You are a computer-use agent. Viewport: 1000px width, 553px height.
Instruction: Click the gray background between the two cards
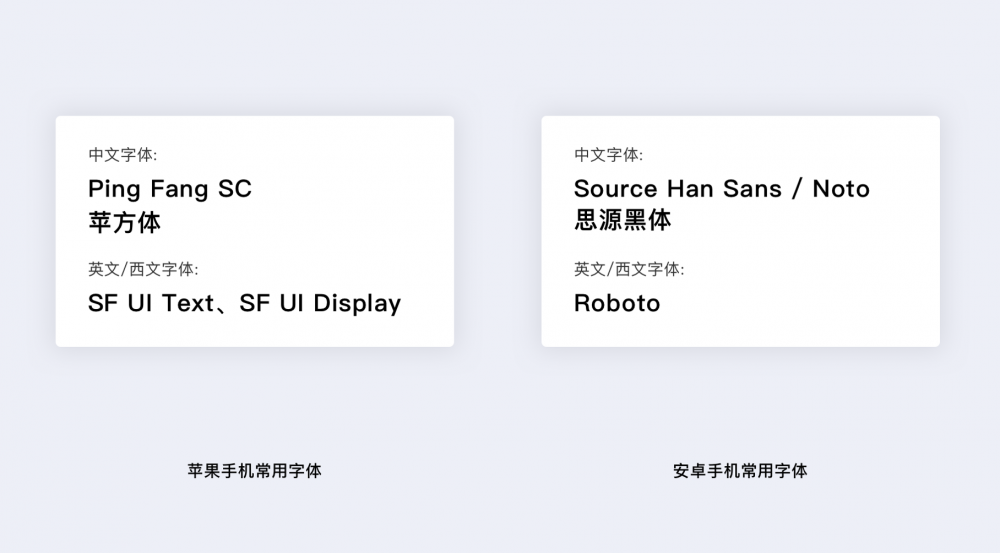point(498,230)
